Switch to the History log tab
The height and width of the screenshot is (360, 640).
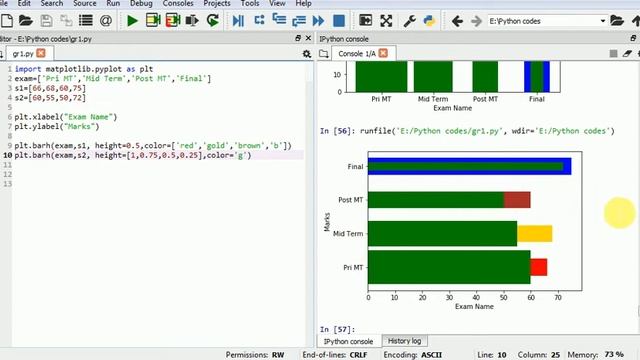click(404, 340)
